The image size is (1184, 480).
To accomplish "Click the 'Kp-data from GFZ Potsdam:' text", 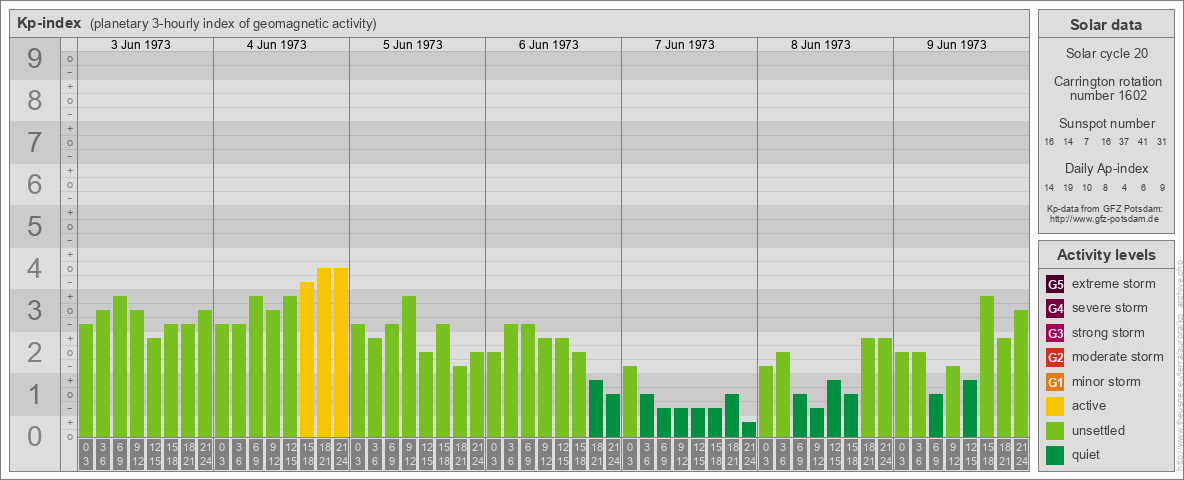I will pos(1103,209).
